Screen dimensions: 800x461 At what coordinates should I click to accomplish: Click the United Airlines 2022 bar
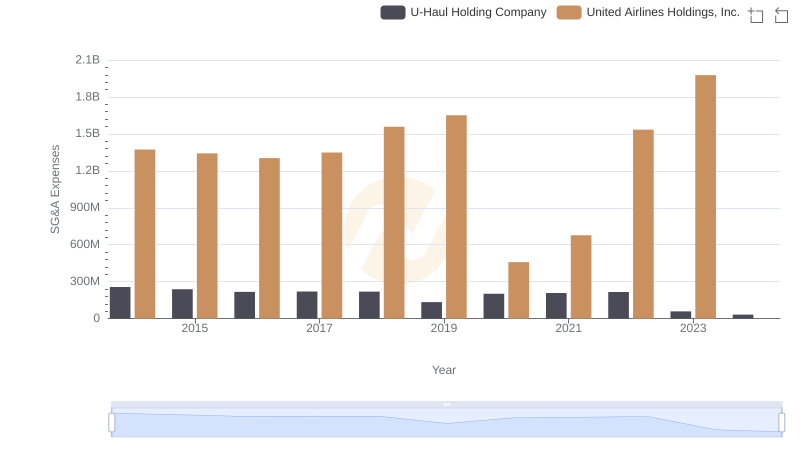coord(643,223)
